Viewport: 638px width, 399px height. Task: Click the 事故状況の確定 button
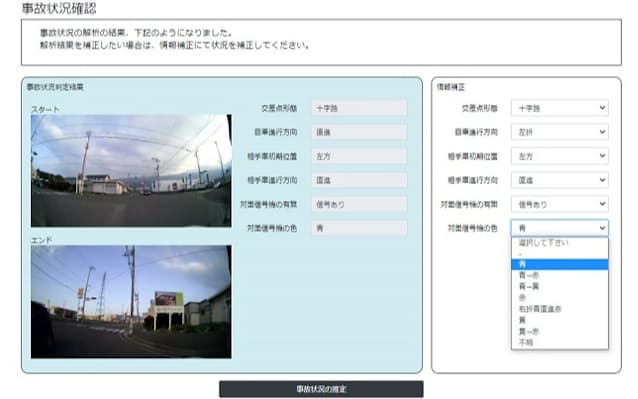coord(321,389)
